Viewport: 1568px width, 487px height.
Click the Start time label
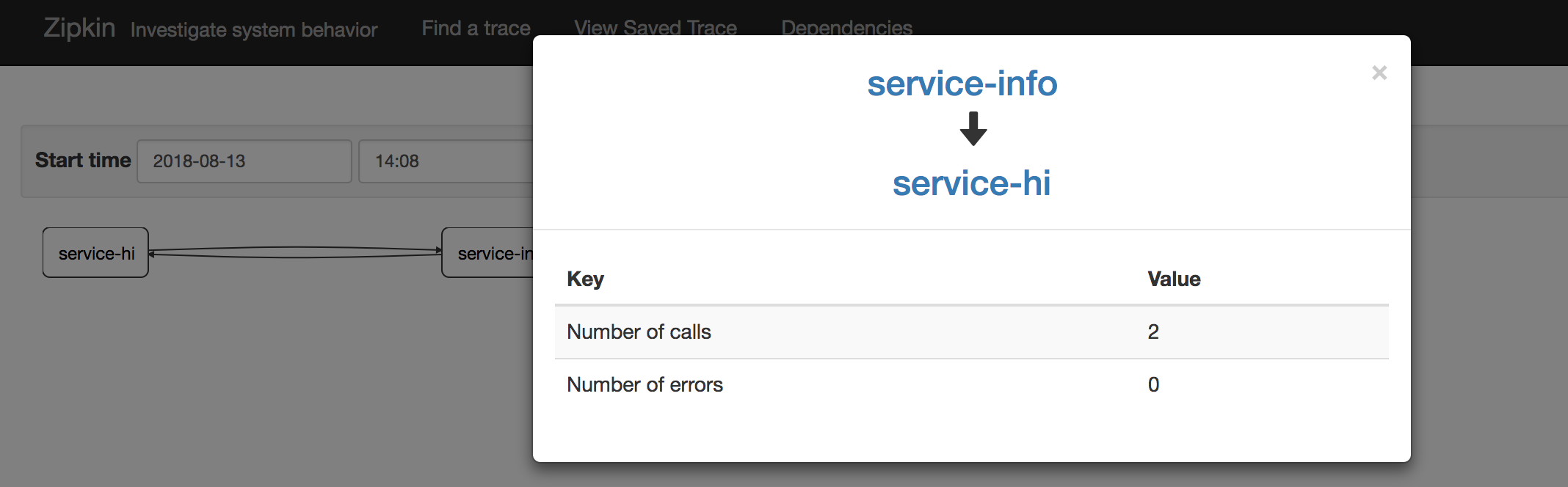(83, 161)
